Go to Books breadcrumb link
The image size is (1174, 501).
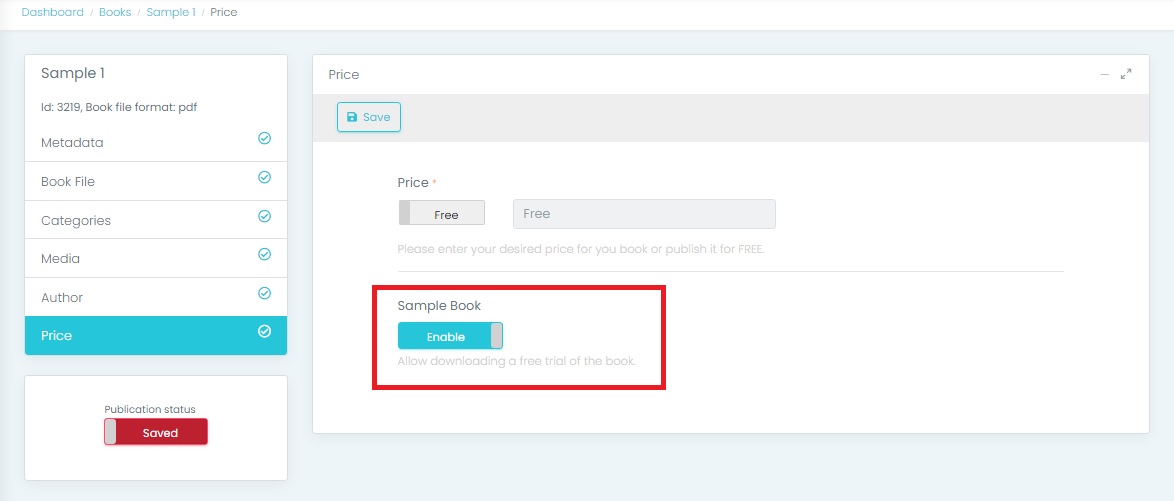115,13
